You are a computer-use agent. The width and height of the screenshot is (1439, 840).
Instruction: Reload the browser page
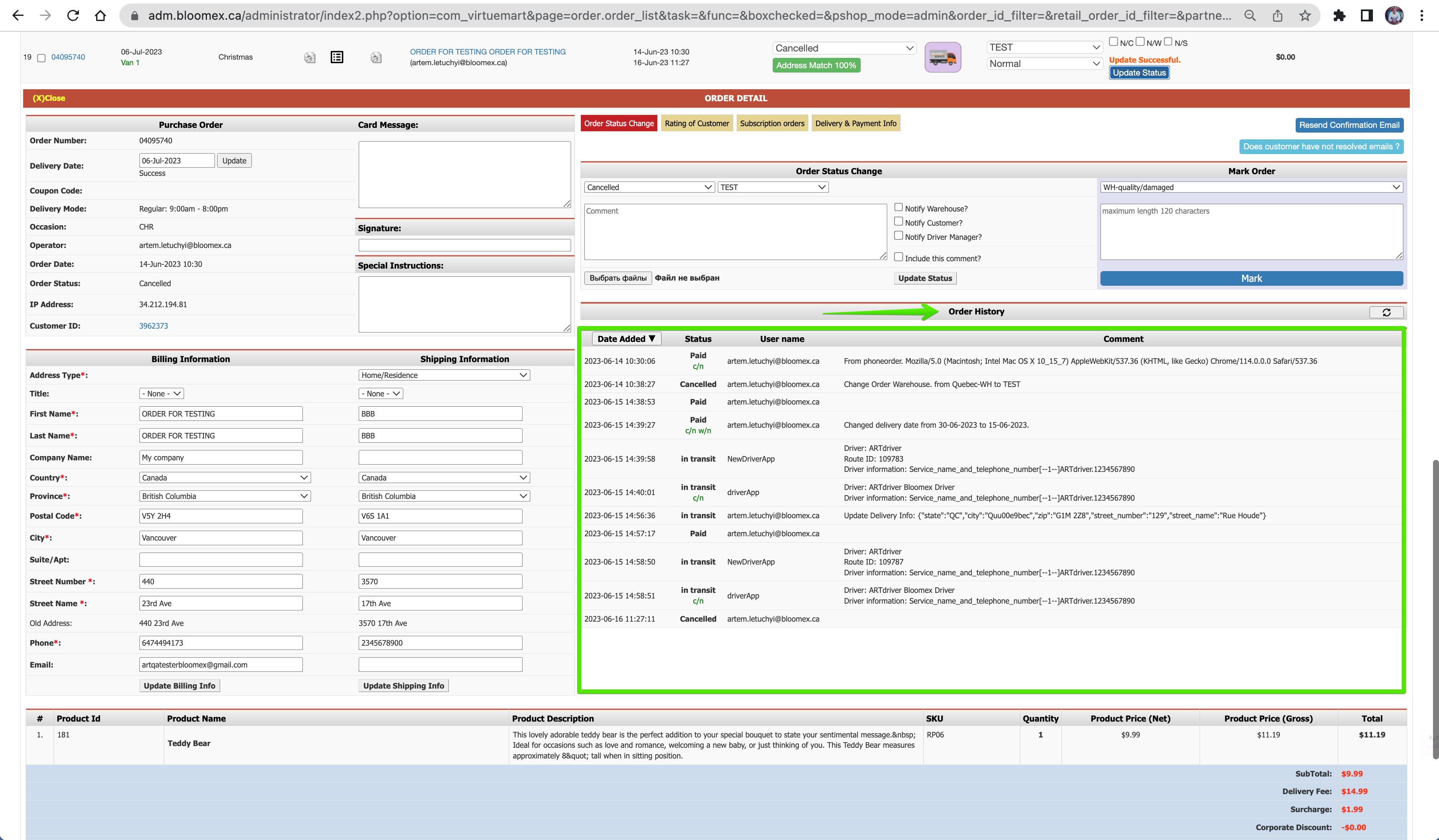click(x=73, y=15)
